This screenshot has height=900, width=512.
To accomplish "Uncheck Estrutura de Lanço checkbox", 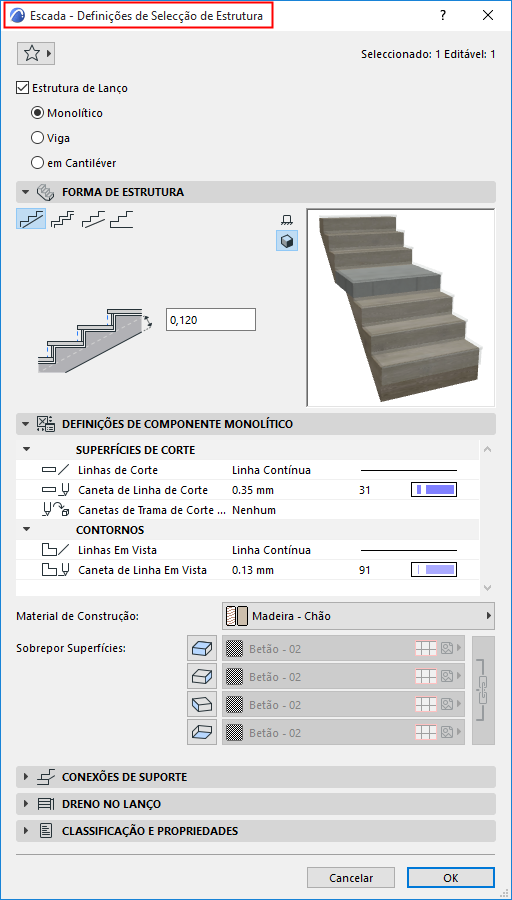I will (23, 88).
